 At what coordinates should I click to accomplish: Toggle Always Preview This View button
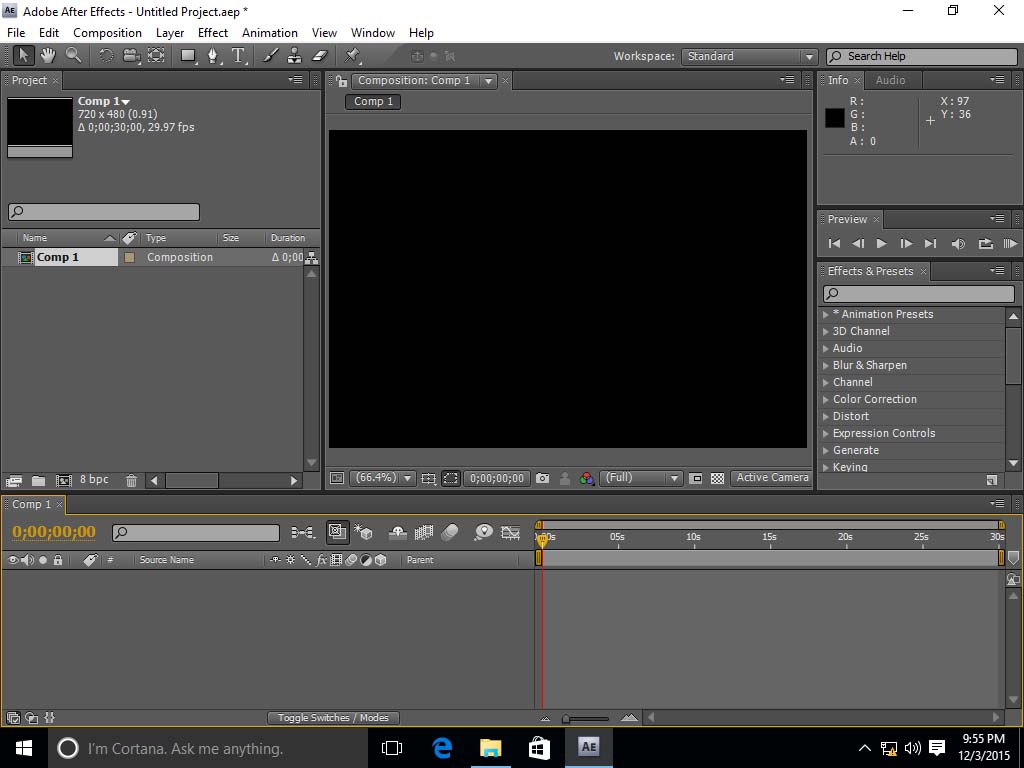tap(337, 478)
